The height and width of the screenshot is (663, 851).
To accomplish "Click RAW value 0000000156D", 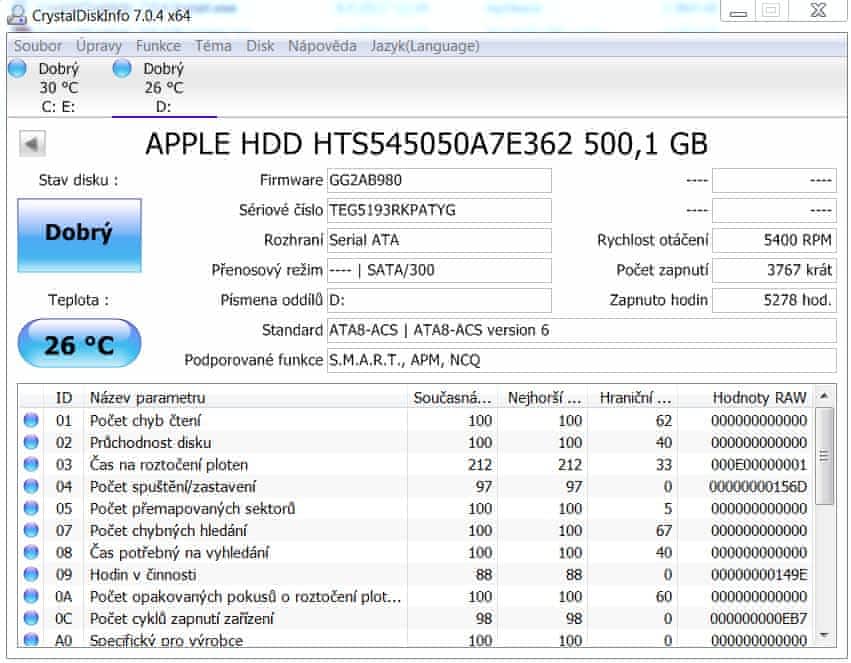I will (x=759, y=486).
